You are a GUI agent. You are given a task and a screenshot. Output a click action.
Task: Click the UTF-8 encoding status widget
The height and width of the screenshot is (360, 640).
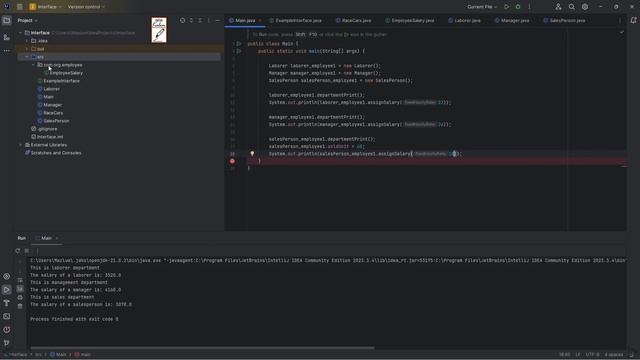[592, 355]
